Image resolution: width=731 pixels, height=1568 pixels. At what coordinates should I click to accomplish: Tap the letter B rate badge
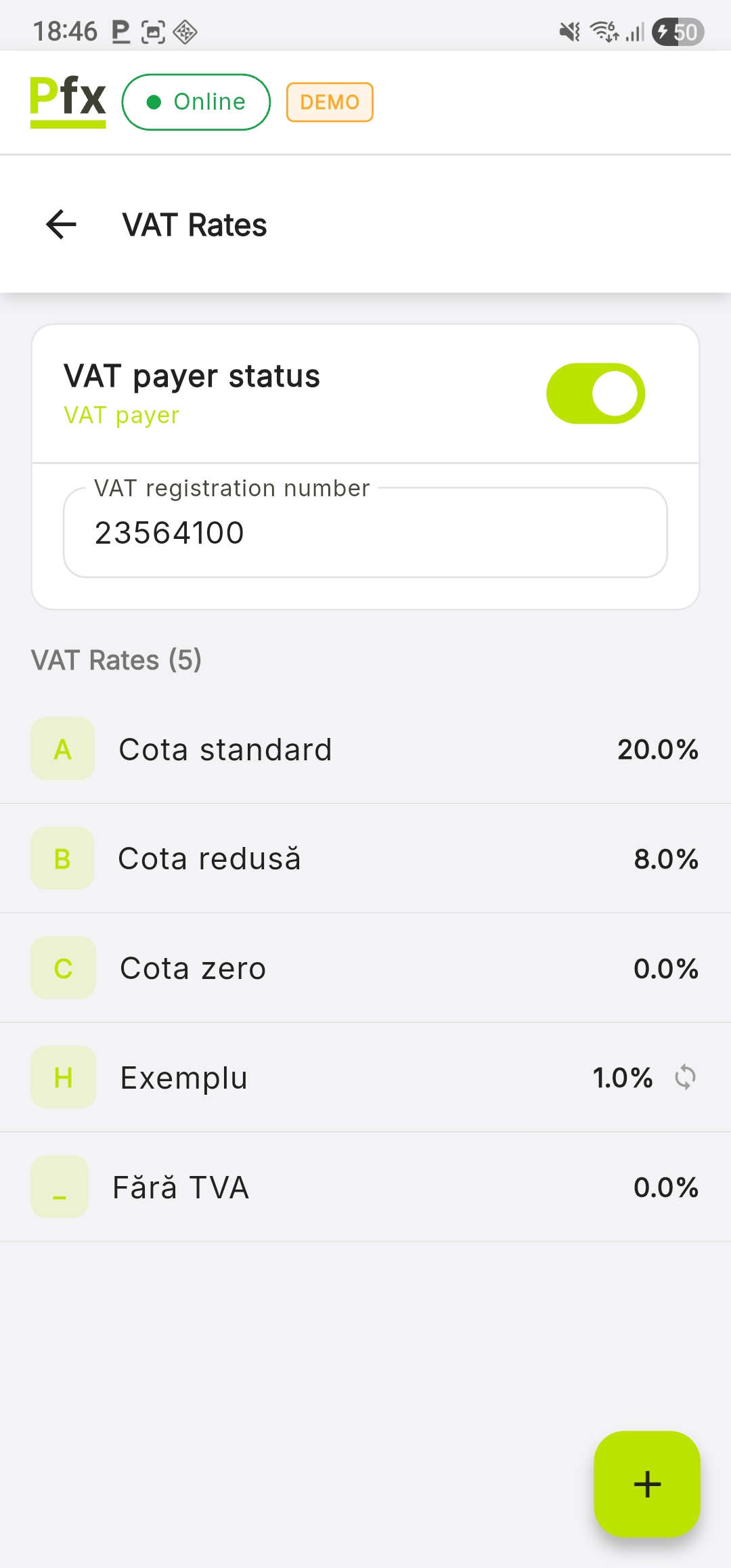click(x=62, y=858)
